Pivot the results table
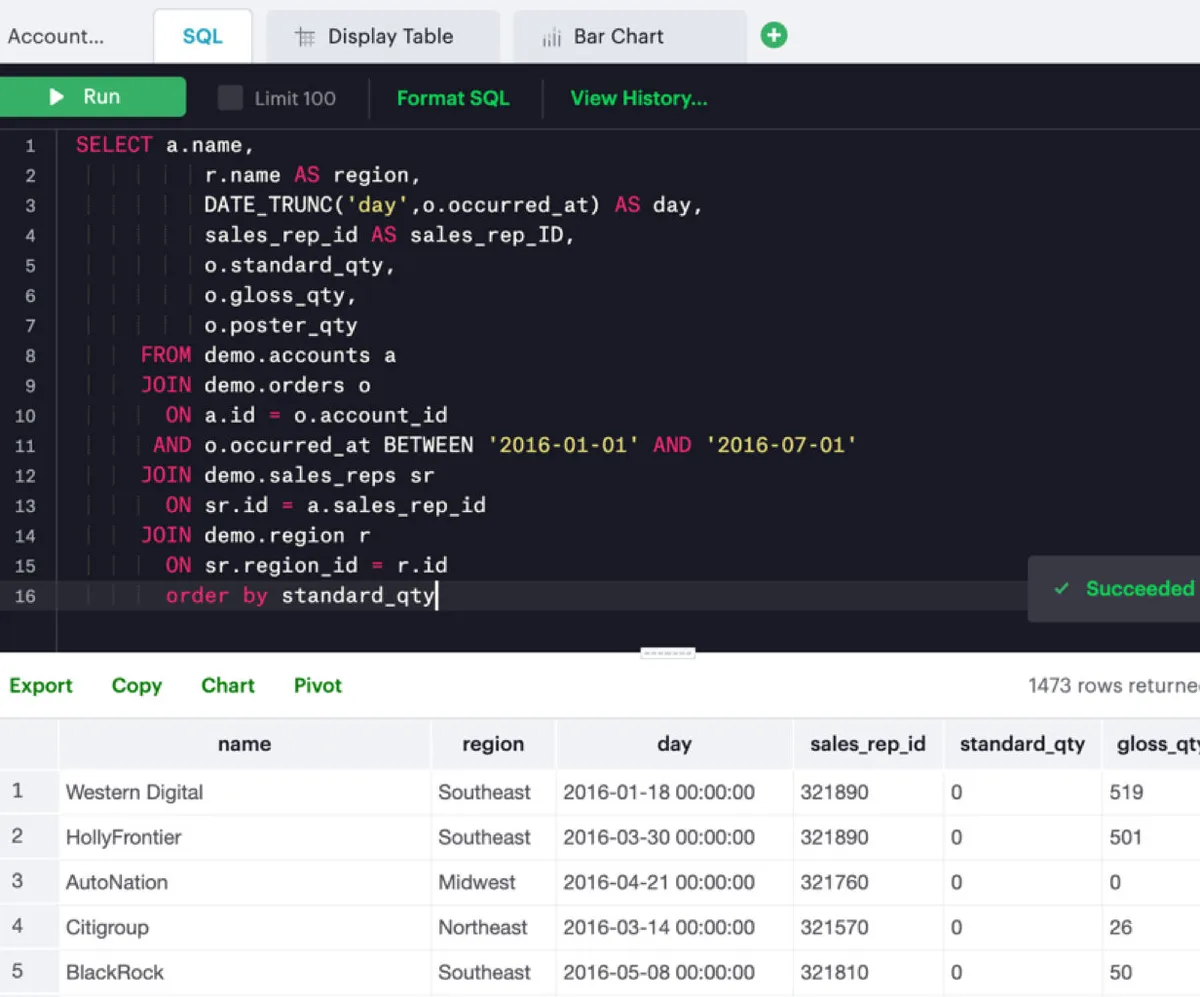This screenshot has height=997, width=1200. click(x=318, y=685)
